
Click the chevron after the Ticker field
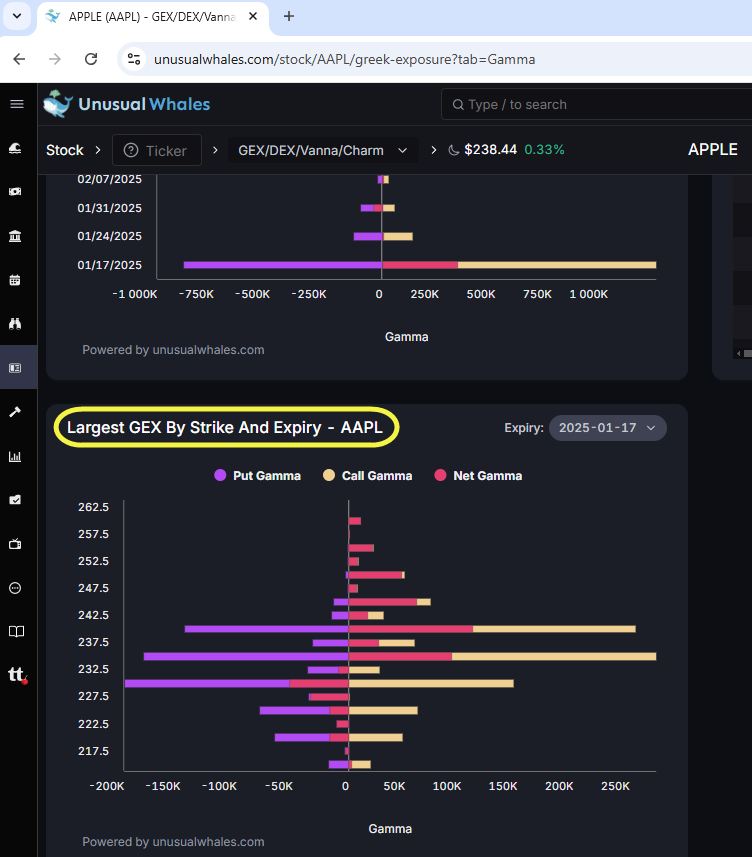(215, 150)
